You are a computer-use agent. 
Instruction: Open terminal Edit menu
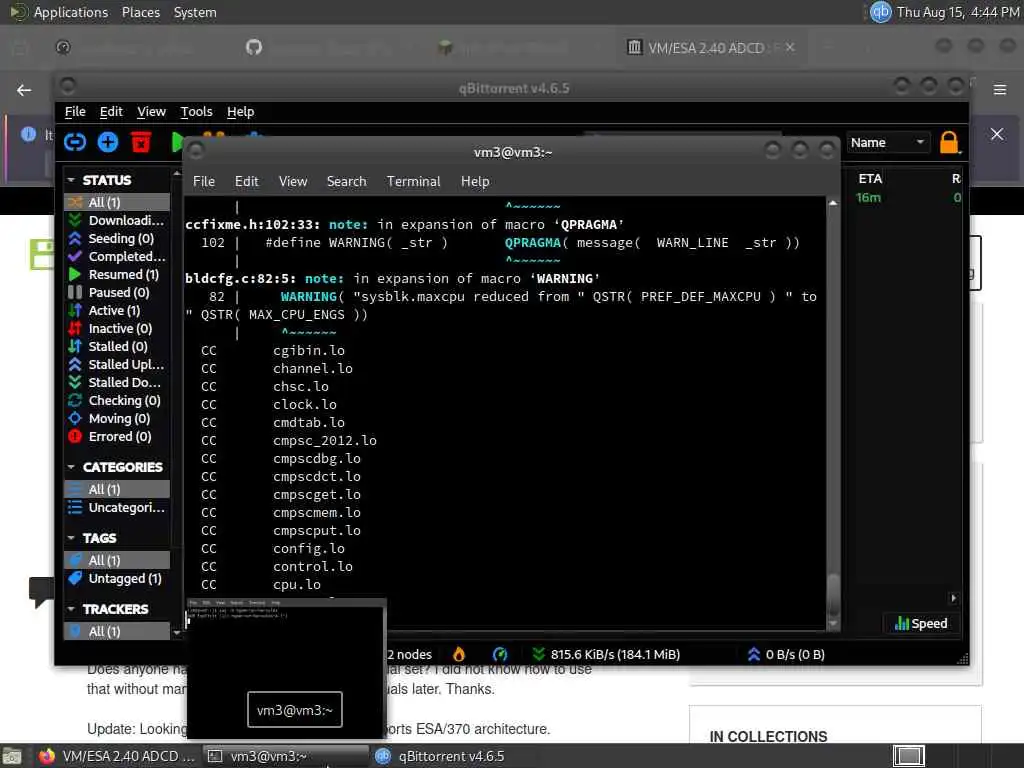(247, 182)
